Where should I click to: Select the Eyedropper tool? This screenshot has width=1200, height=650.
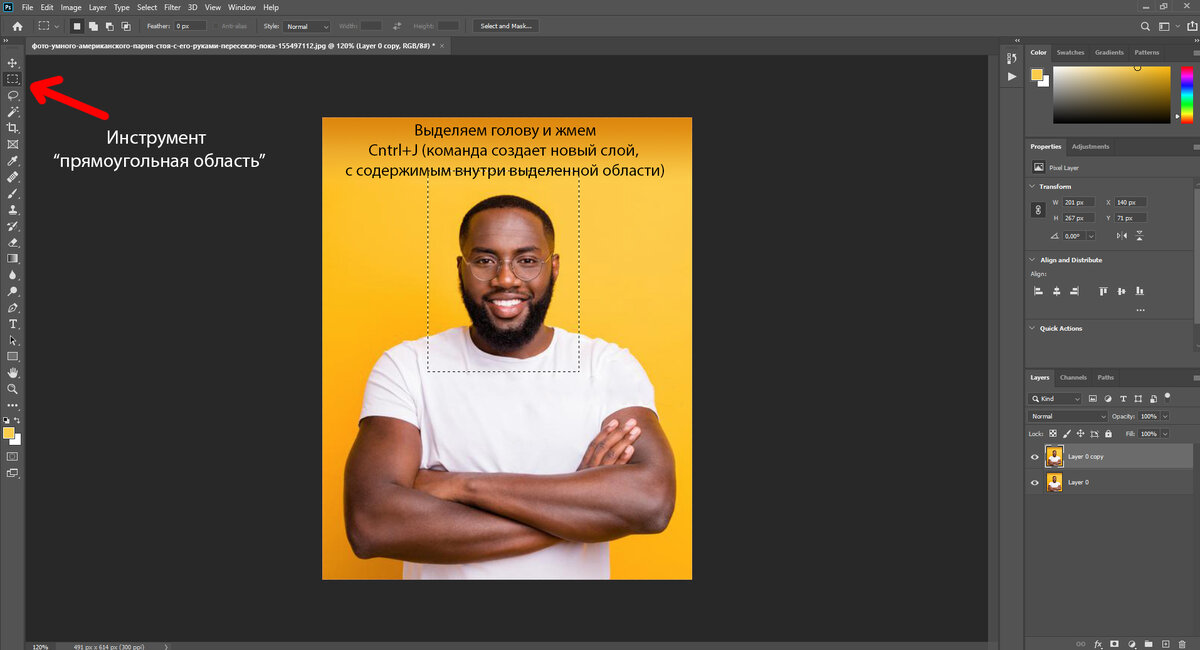click(13, 160)
